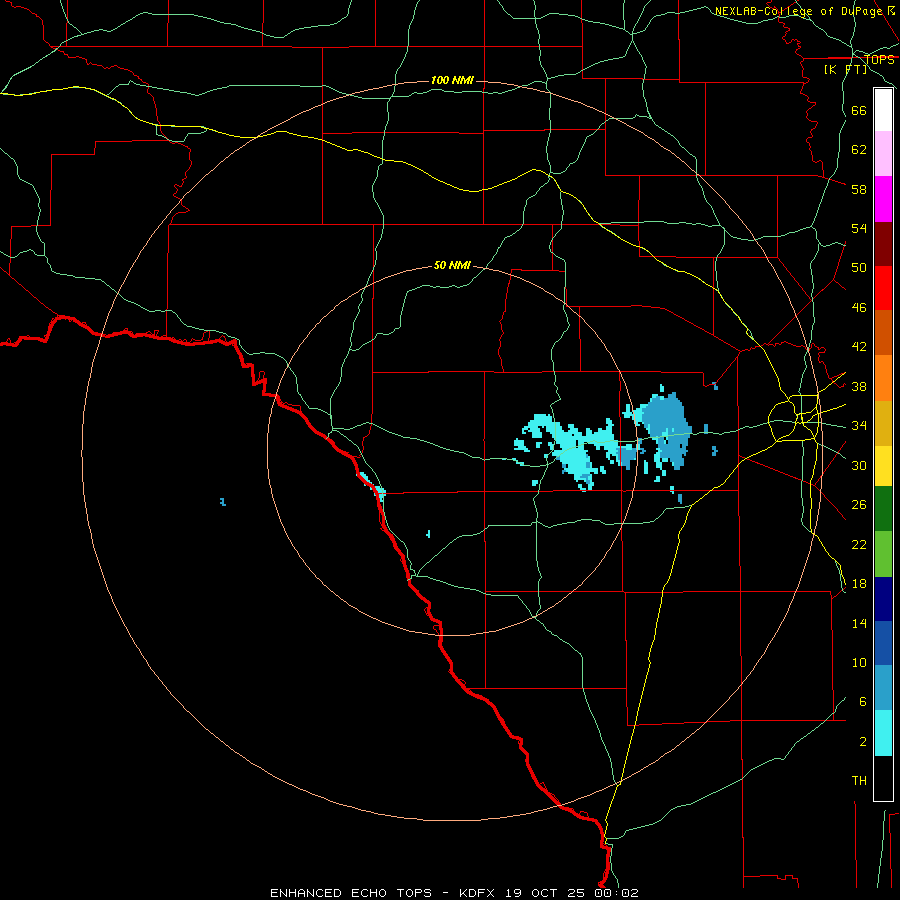
Task: Click the "TOPS" legend title
Action: click(879, 60)
